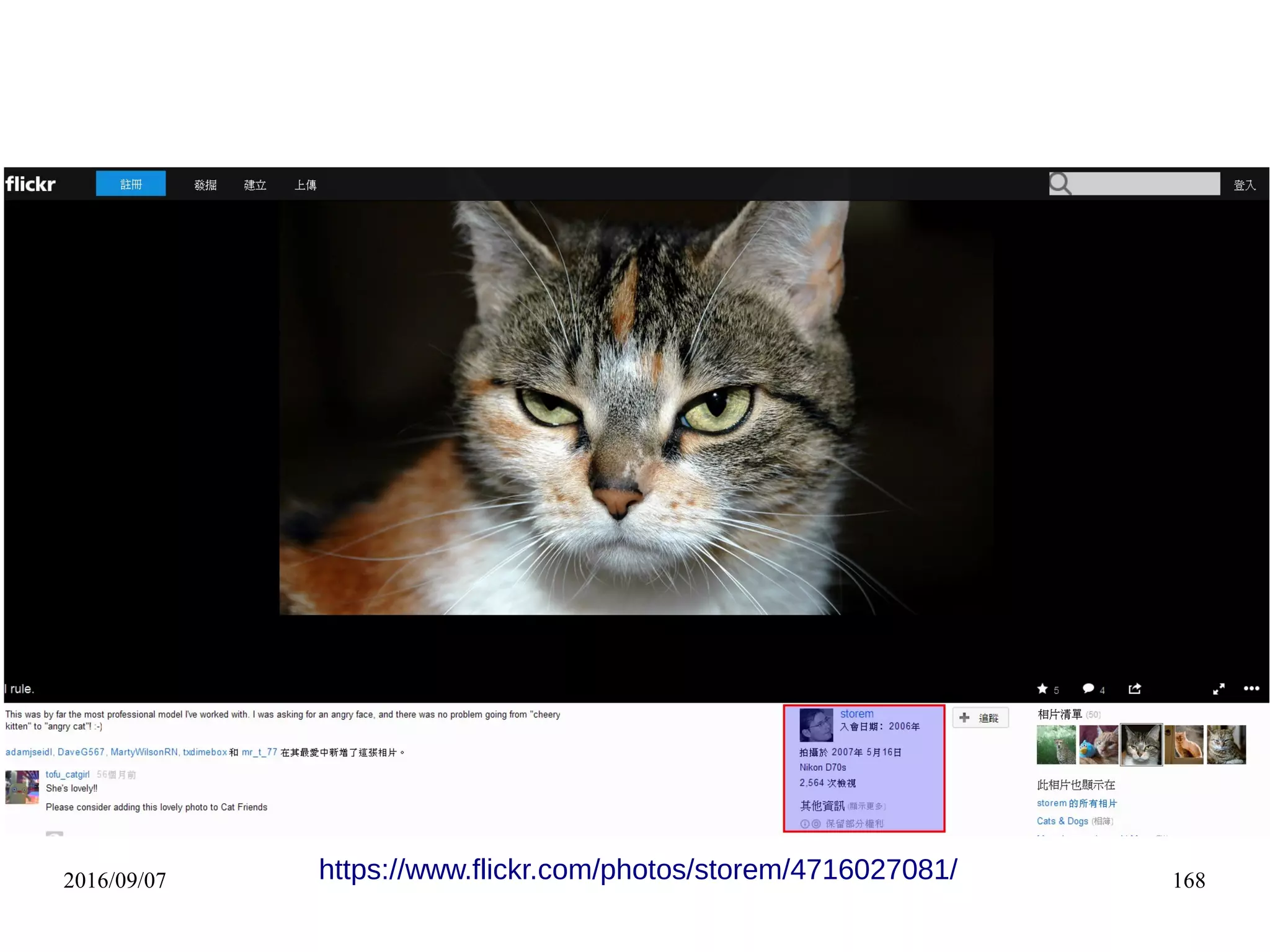Open the 建立 (Create) menu
1270x952 pixels.
[255, 185]
